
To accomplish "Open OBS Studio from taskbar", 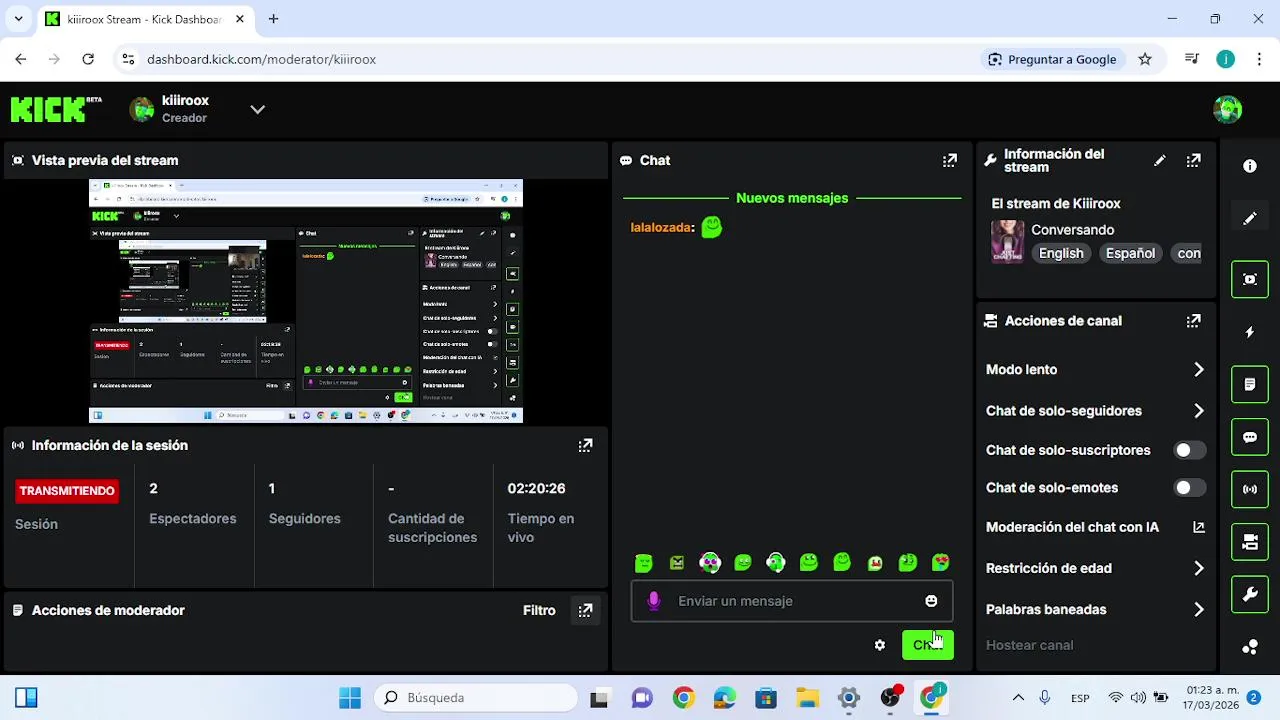I will coord(890,698).
